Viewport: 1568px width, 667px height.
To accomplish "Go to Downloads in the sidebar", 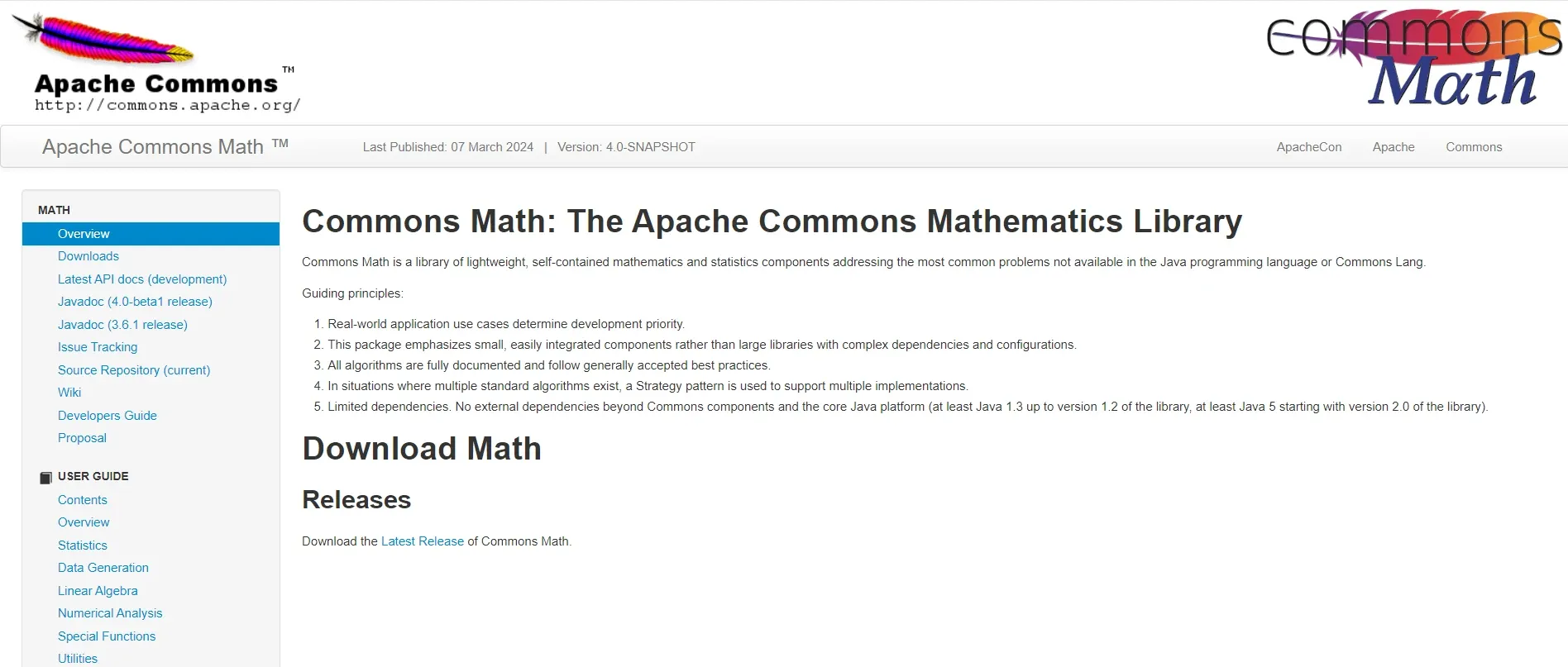I will click(88, 256).
